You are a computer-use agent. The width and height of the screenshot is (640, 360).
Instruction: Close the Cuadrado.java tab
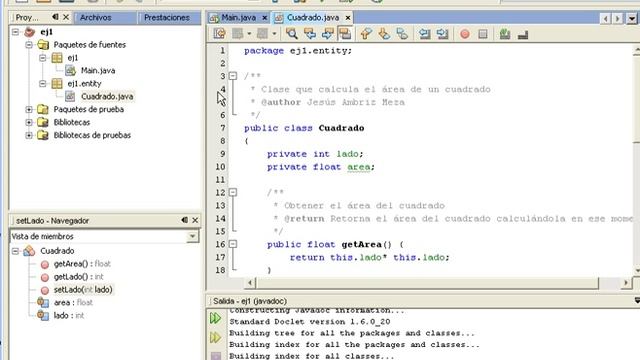[348, 18]
